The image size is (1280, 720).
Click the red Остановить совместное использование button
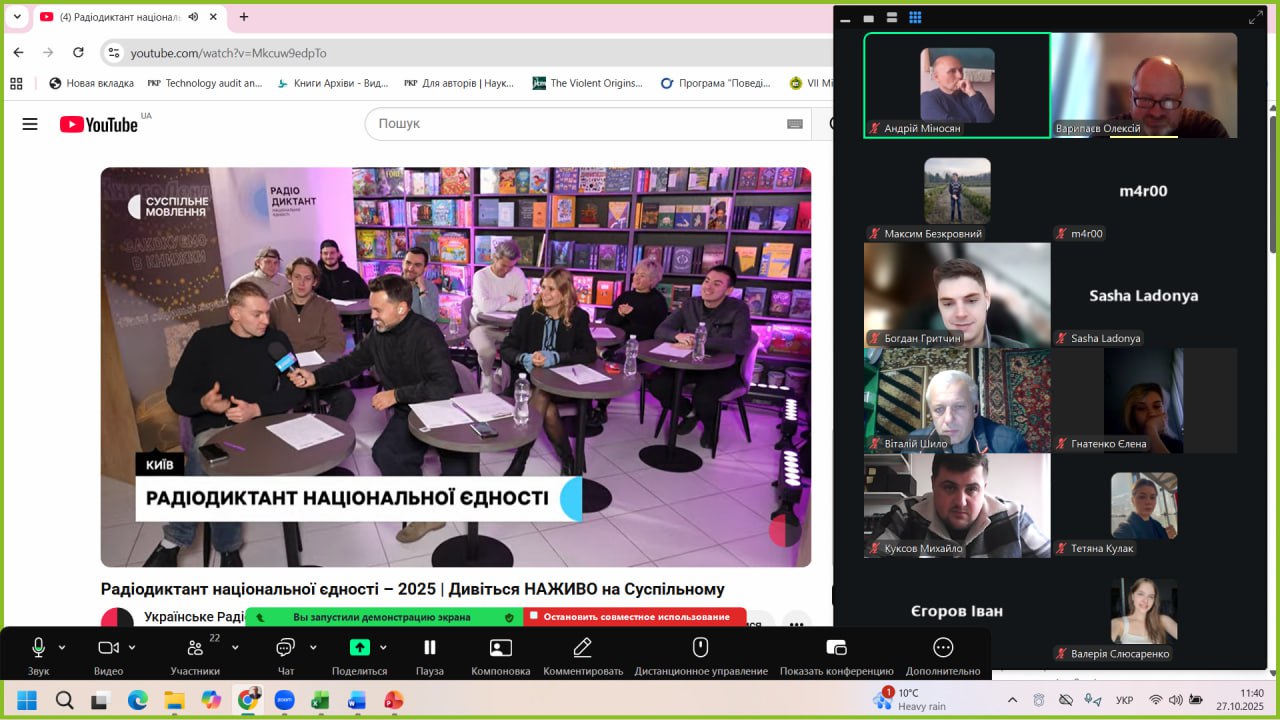[635, 617]
